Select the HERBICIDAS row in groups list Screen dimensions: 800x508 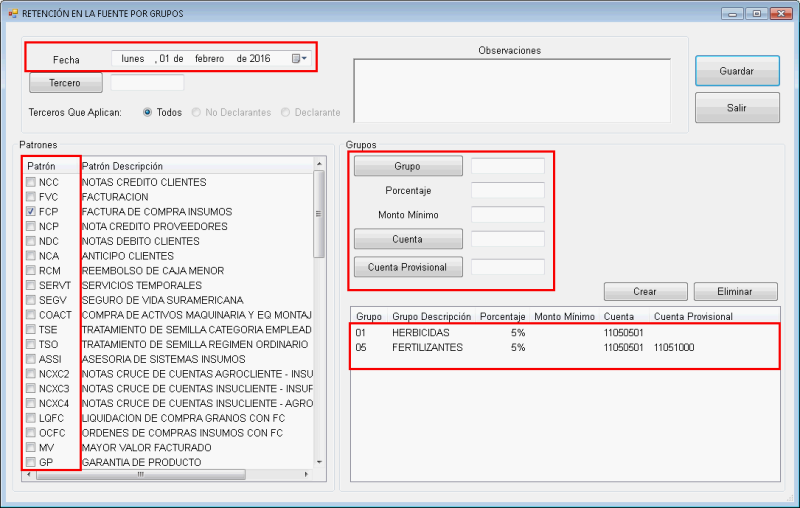(420, 332)
